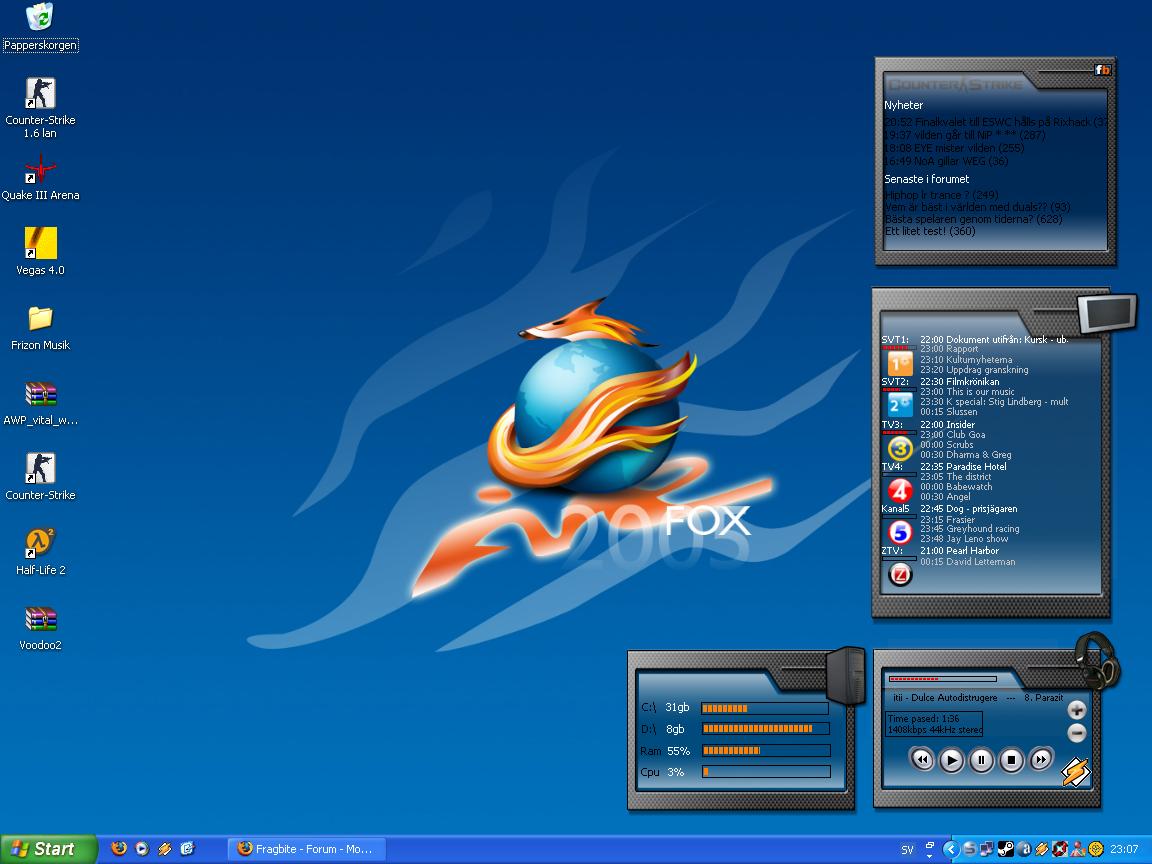
Task: Click the red cross tray icon
Action: [1059, 849]
